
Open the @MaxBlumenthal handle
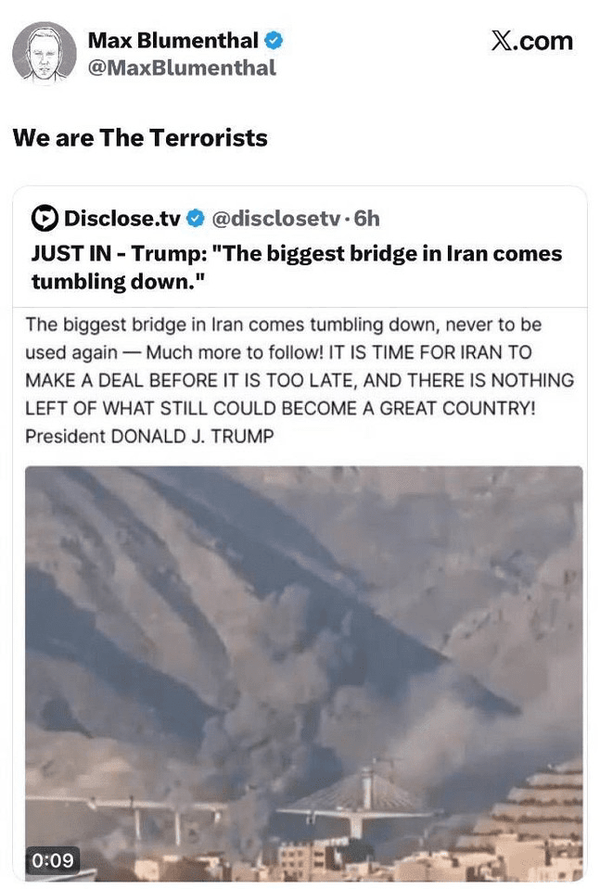(x=182, y=68)
